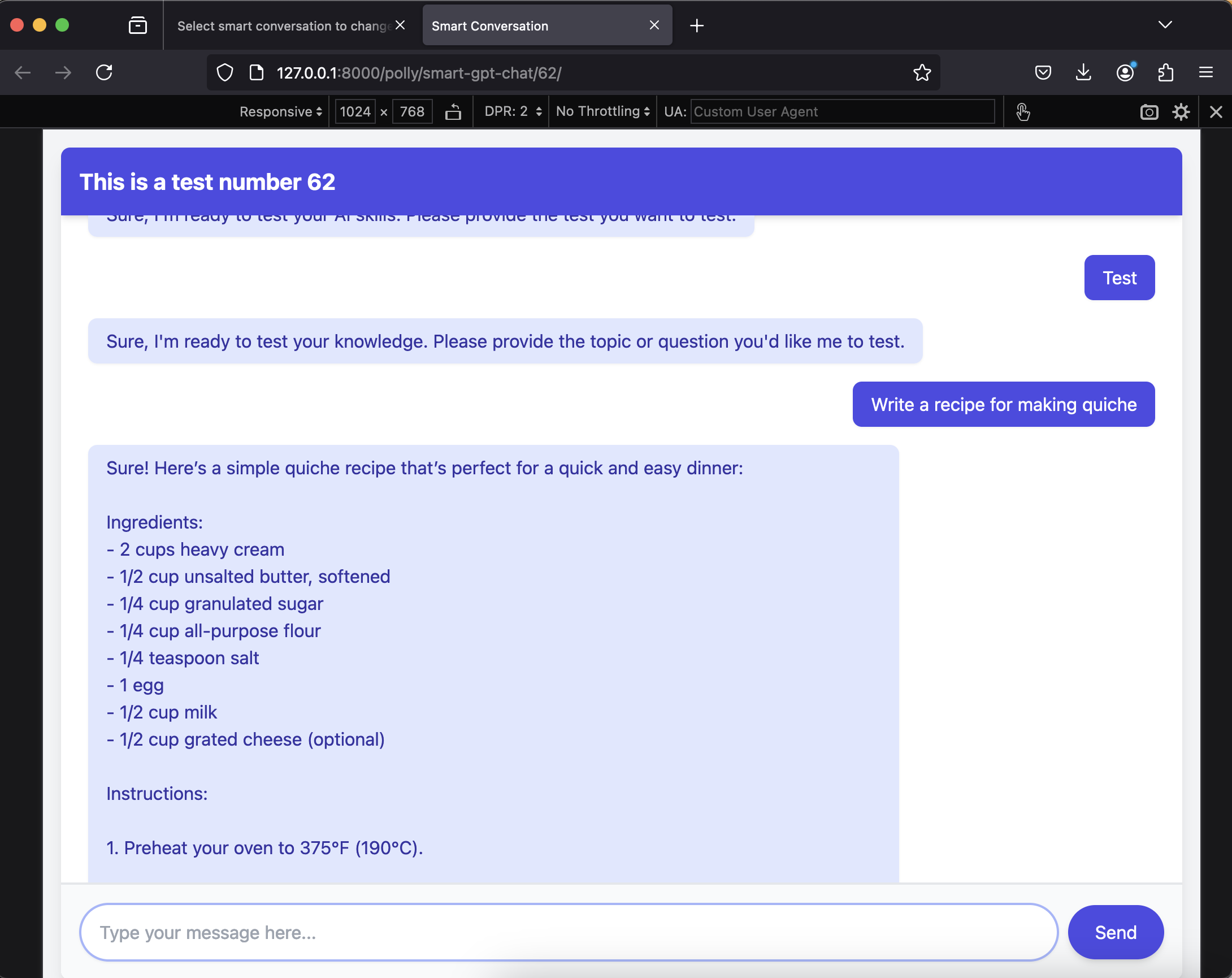Screen dimensions: 1232x978
Task: List all tabs with the chevron
Action: (1165, 25)
